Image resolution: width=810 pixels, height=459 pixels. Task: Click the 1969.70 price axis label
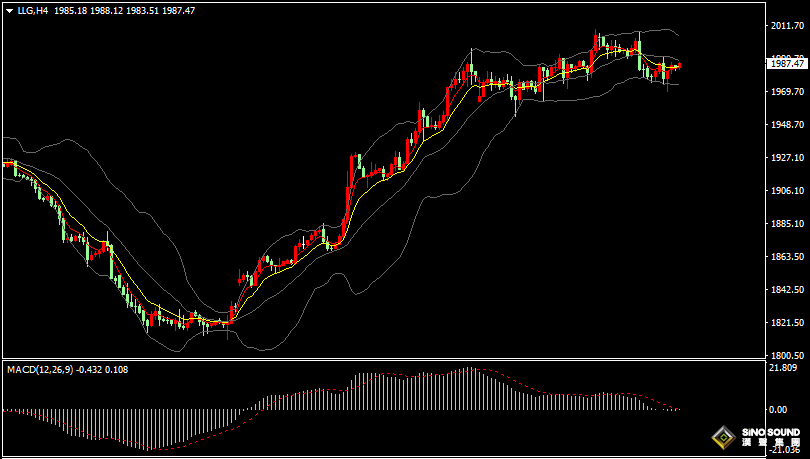coord(787,92)
